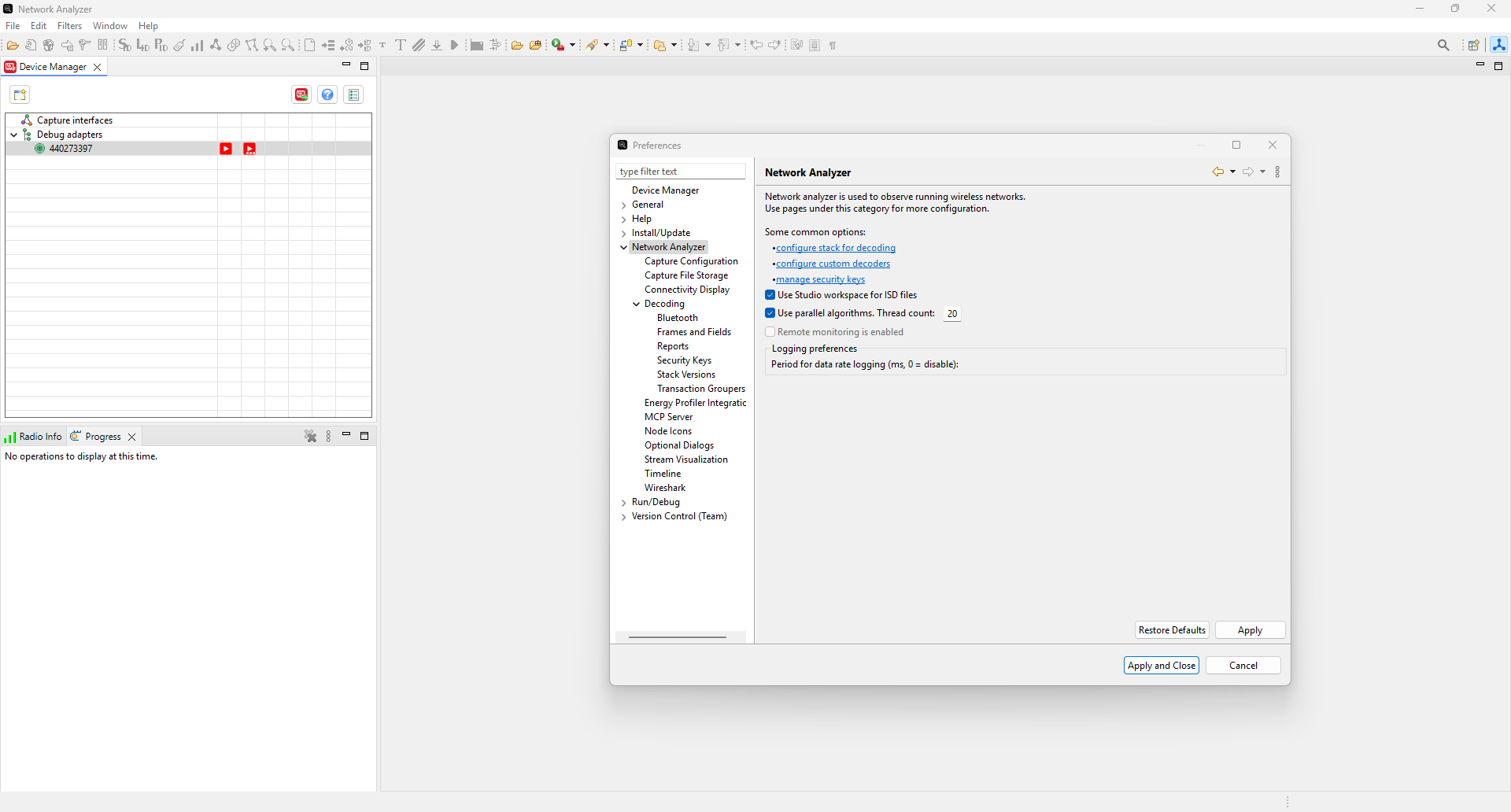
Task: Click the run icon with red toolbox
Action: [x=558, y=45]
